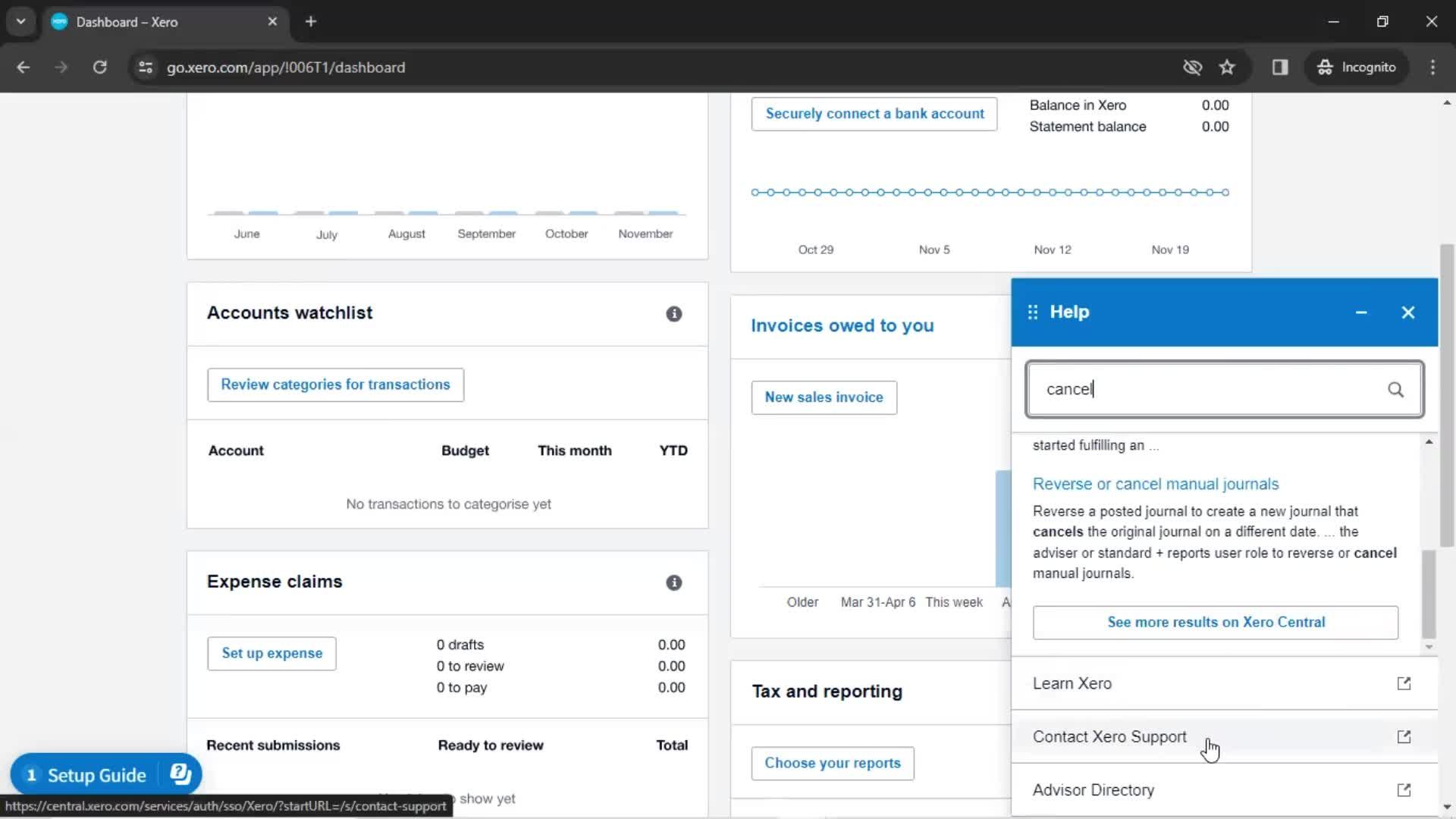The width and height of the screenshot is (1456, 819).
Task: Go back to previous page
Action: pyautogui.click(x=23, y=67)
